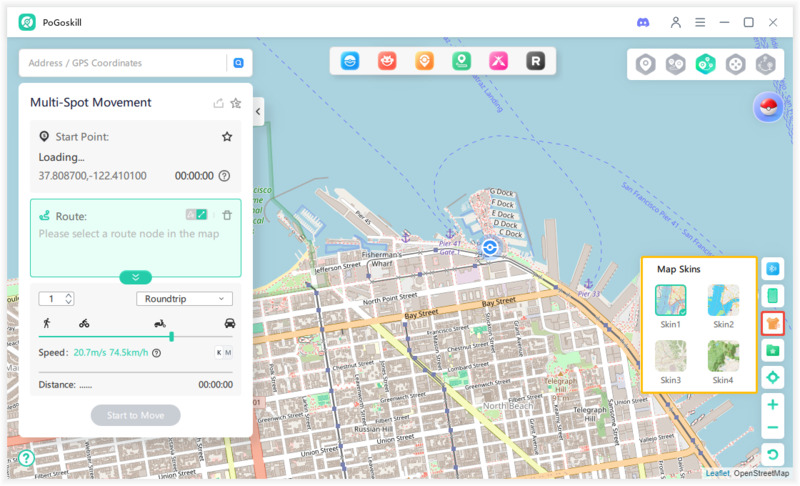This screenshot has height=486, width=800.
Task: Delete the route using trash icon
Action: (227, 215)
